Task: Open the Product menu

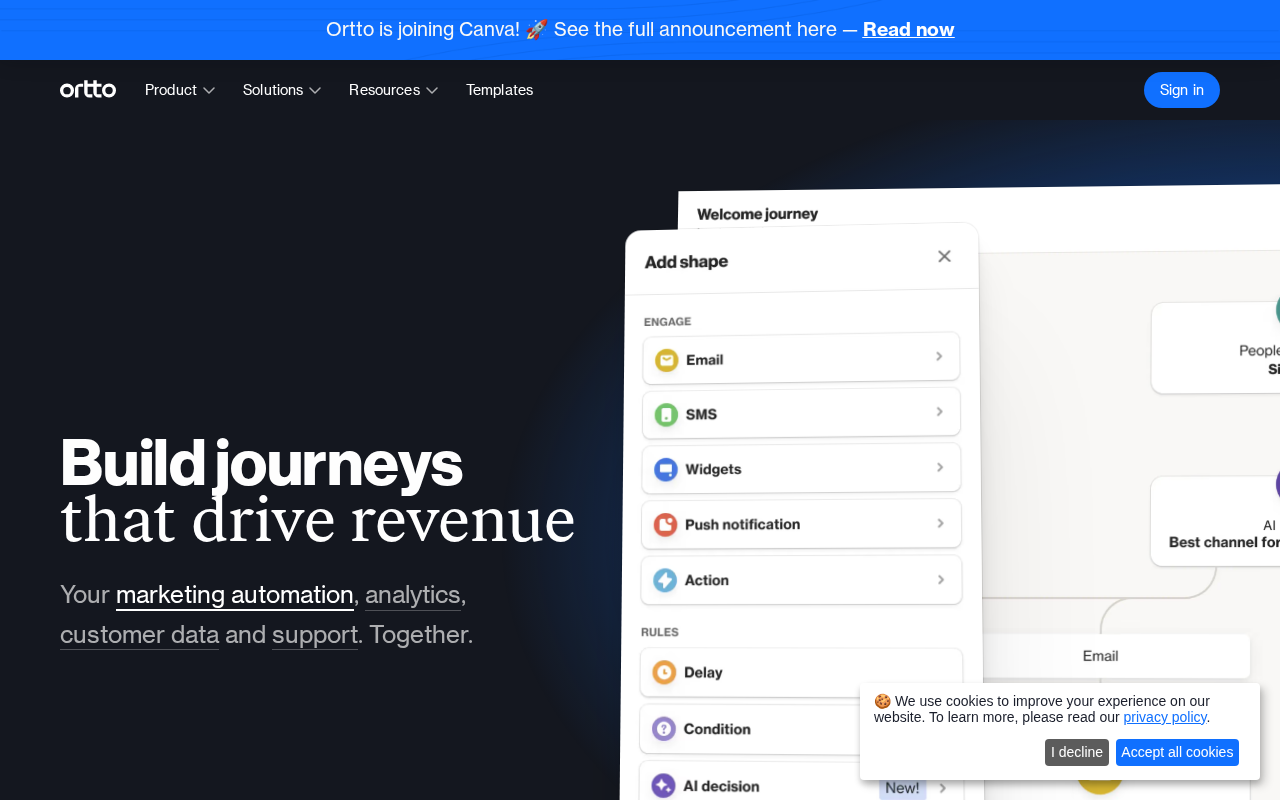Action: 180,90
